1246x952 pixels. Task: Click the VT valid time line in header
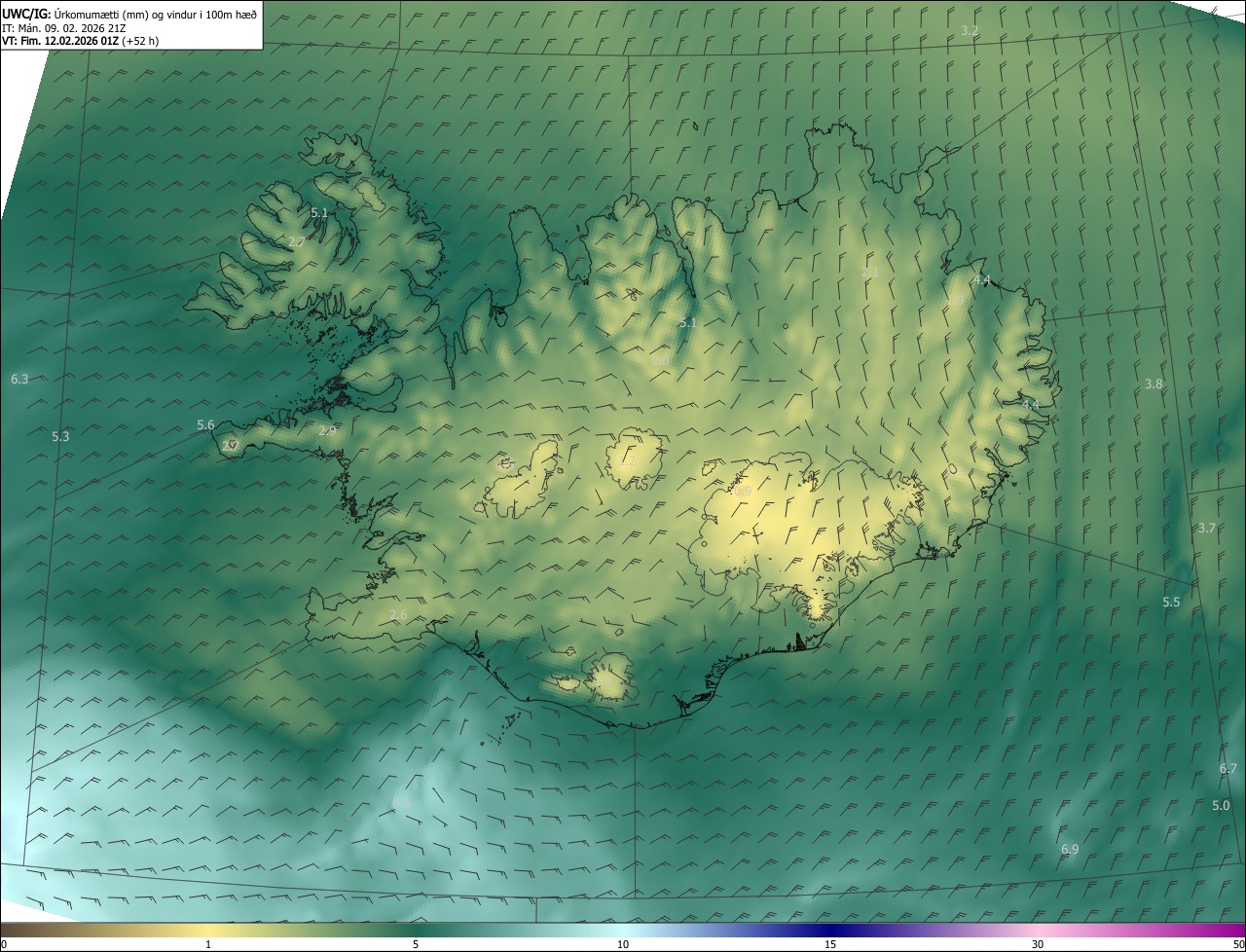pyautogui.click(x=80, y=41)
